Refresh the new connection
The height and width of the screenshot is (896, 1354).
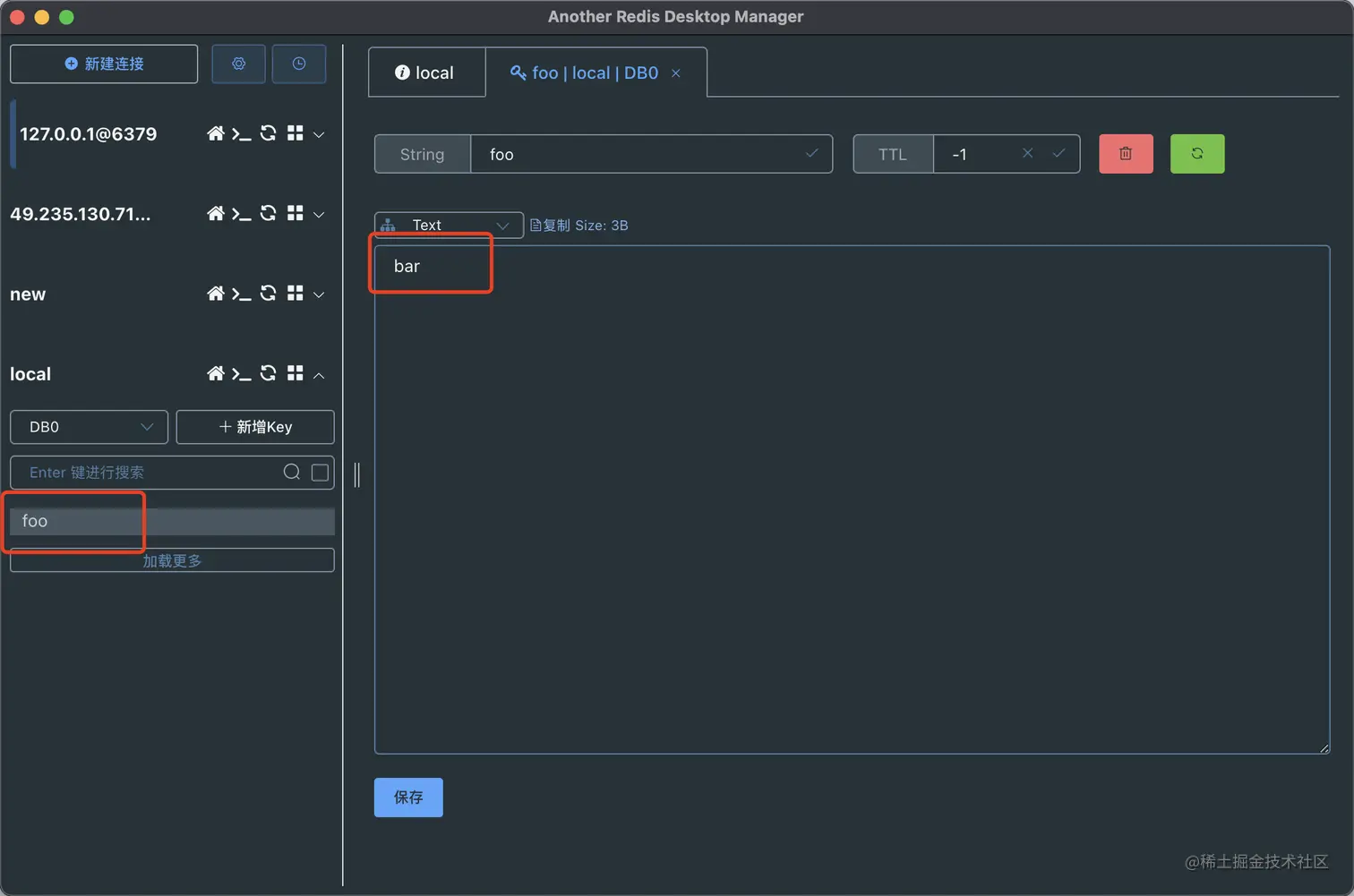(268, 294)
